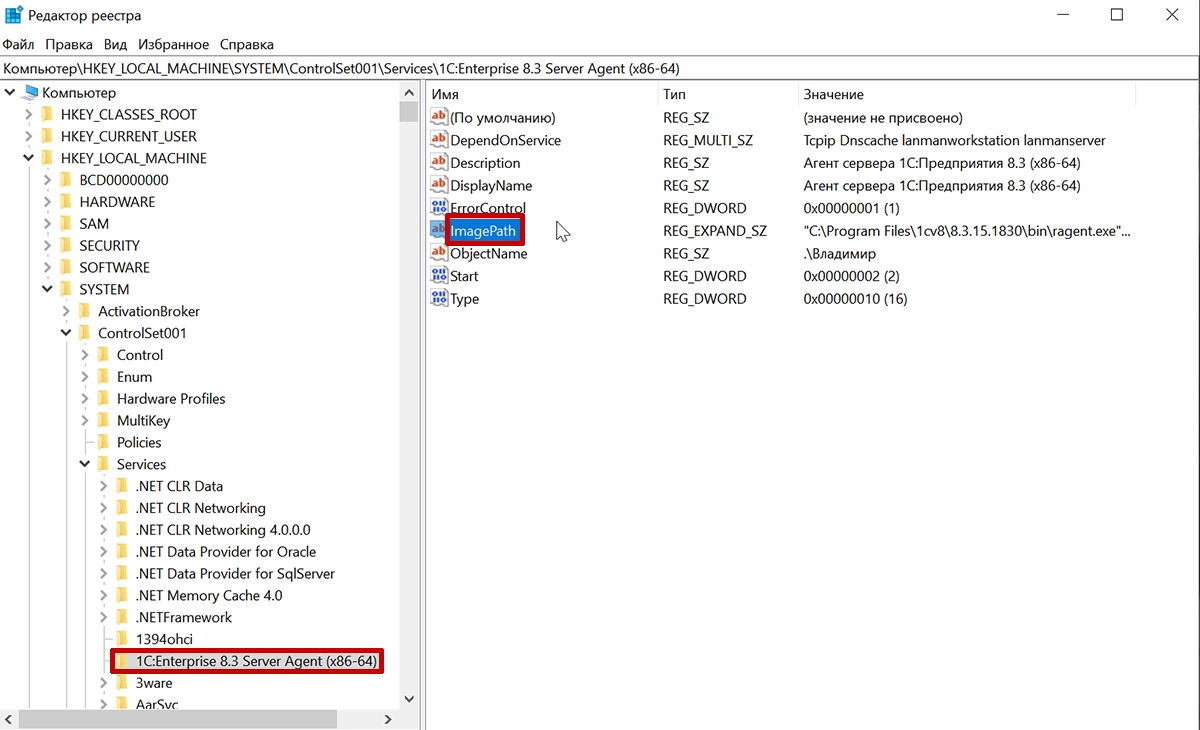Collapse the Компьютер root node
The height and width of the screenshot is (730, 1200).
pos(11,92)
